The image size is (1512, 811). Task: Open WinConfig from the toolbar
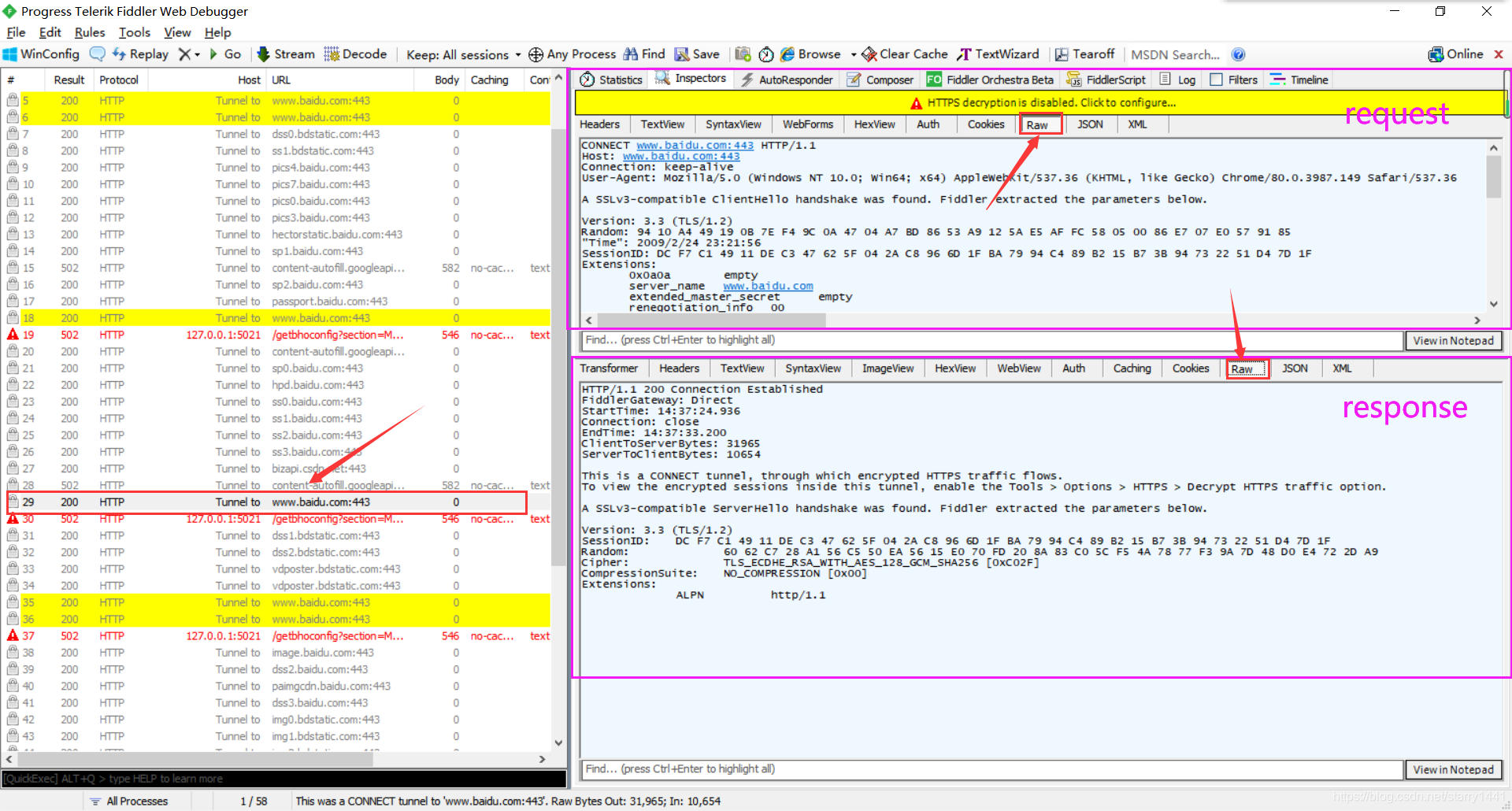pos(42,54)
